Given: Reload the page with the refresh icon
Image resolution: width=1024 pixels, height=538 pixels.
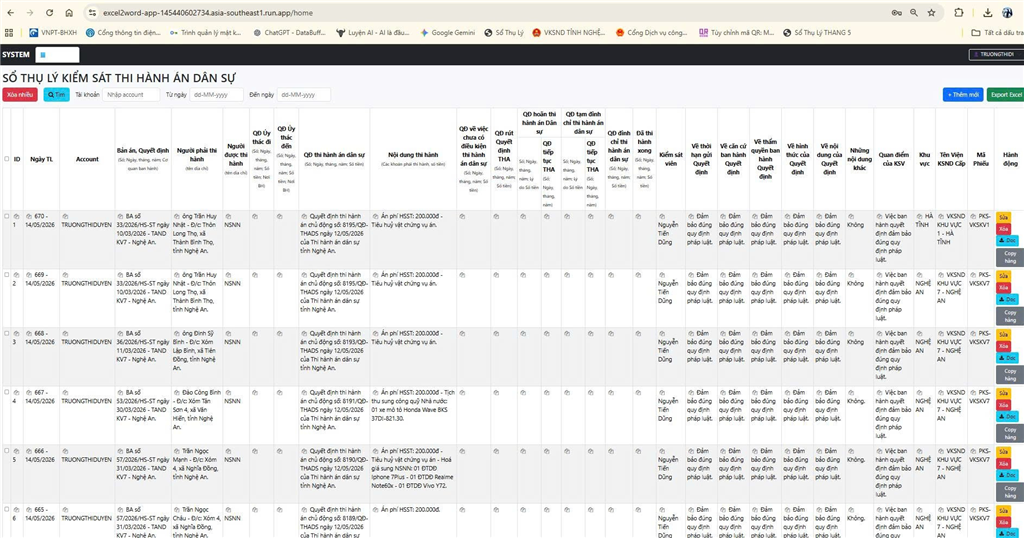Looking at the screenshot, I should pos(50,12).
